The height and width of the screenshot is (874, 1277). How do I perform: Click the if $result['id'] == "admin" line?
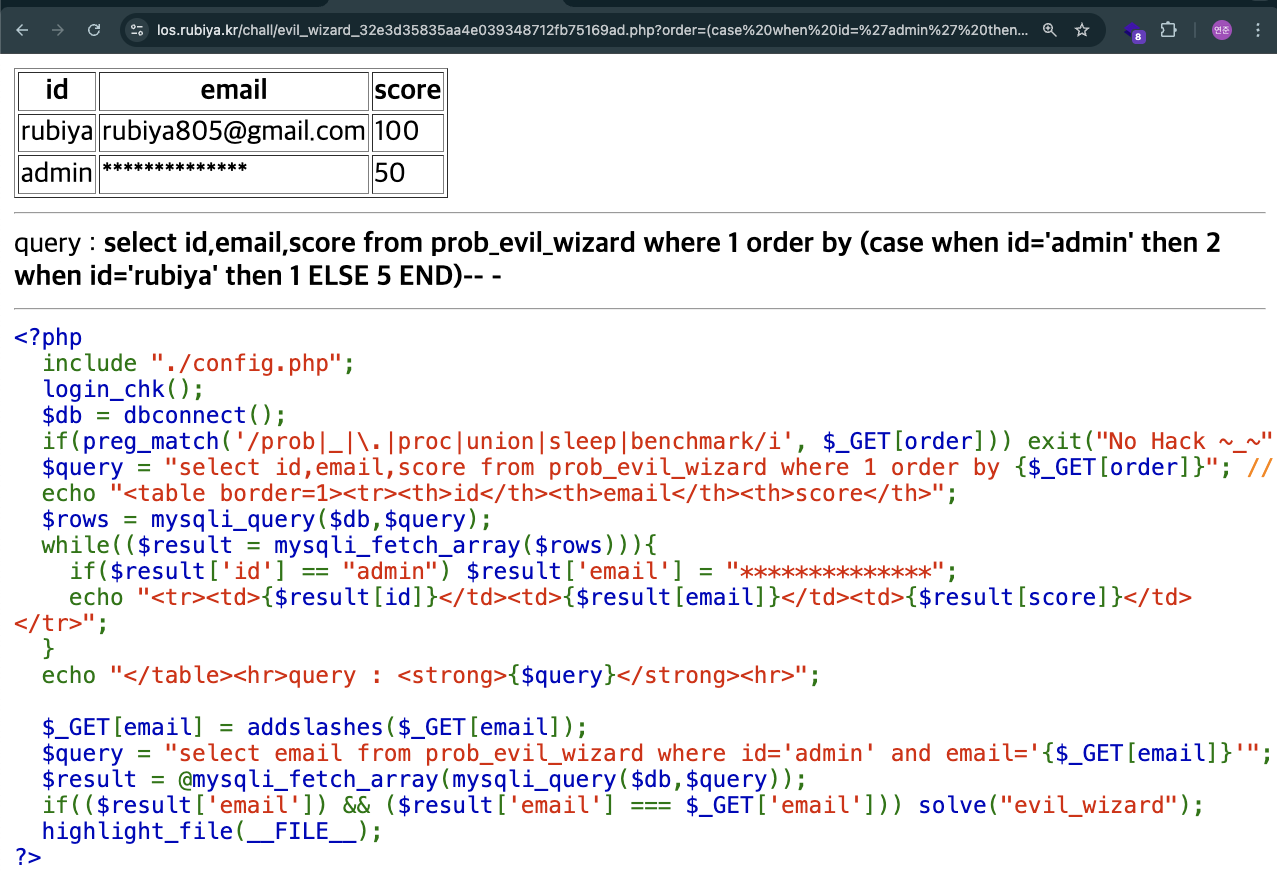(513, 572)
